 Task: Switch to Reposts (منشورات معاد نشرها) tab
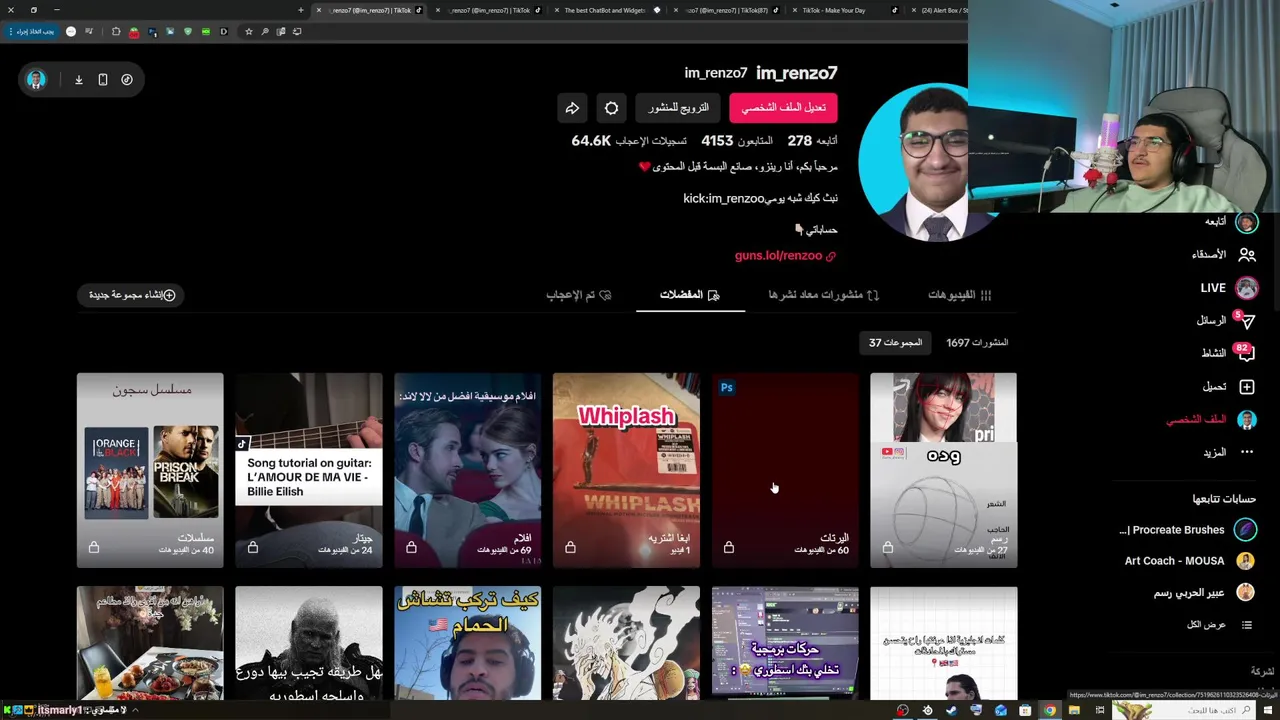click(x=824, y=295)
